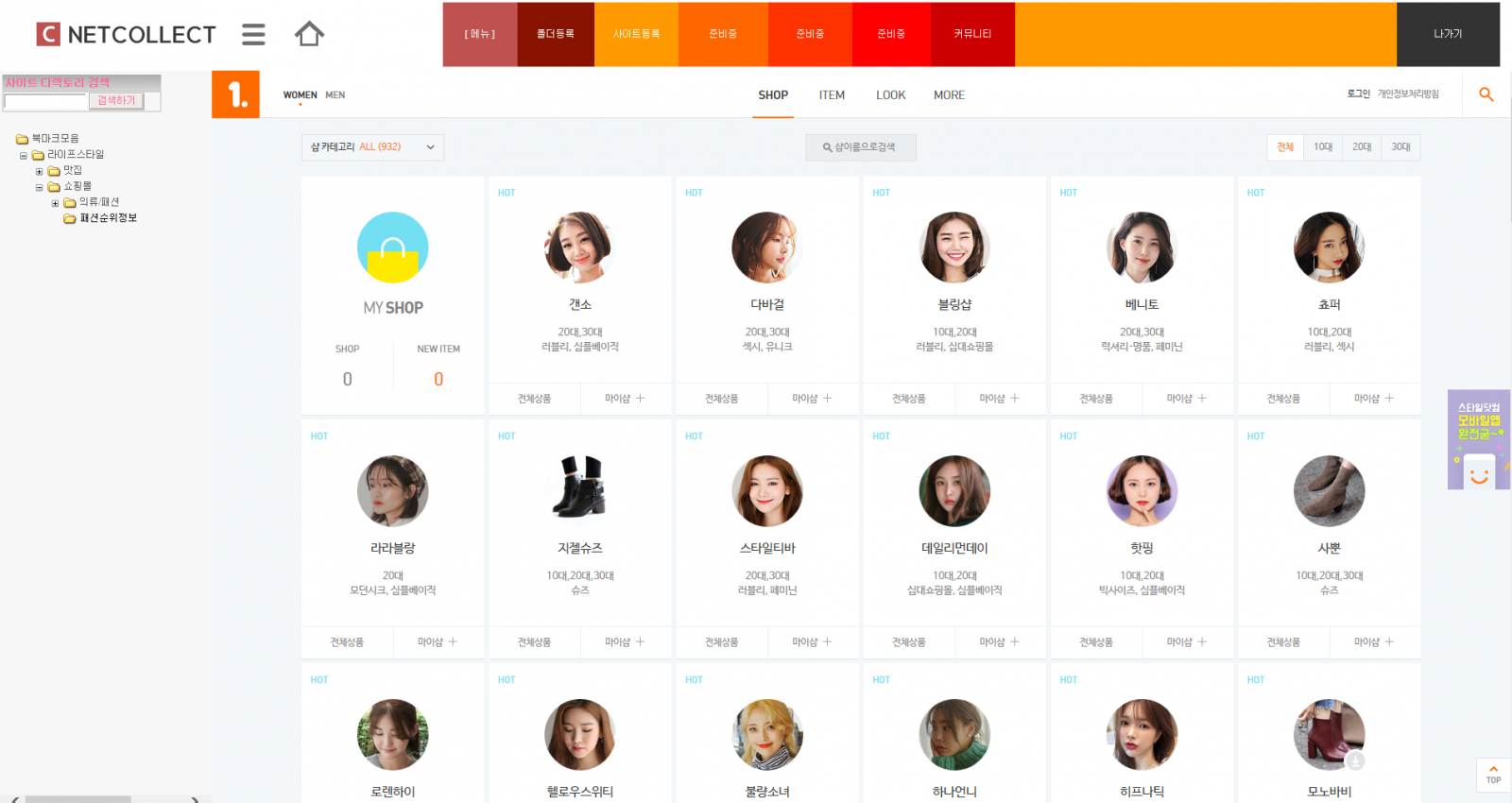The height and width of the screenshot is (803, 1512).
Task: Add 사뿐 to 마이샵
Action: pos(1374,642)
